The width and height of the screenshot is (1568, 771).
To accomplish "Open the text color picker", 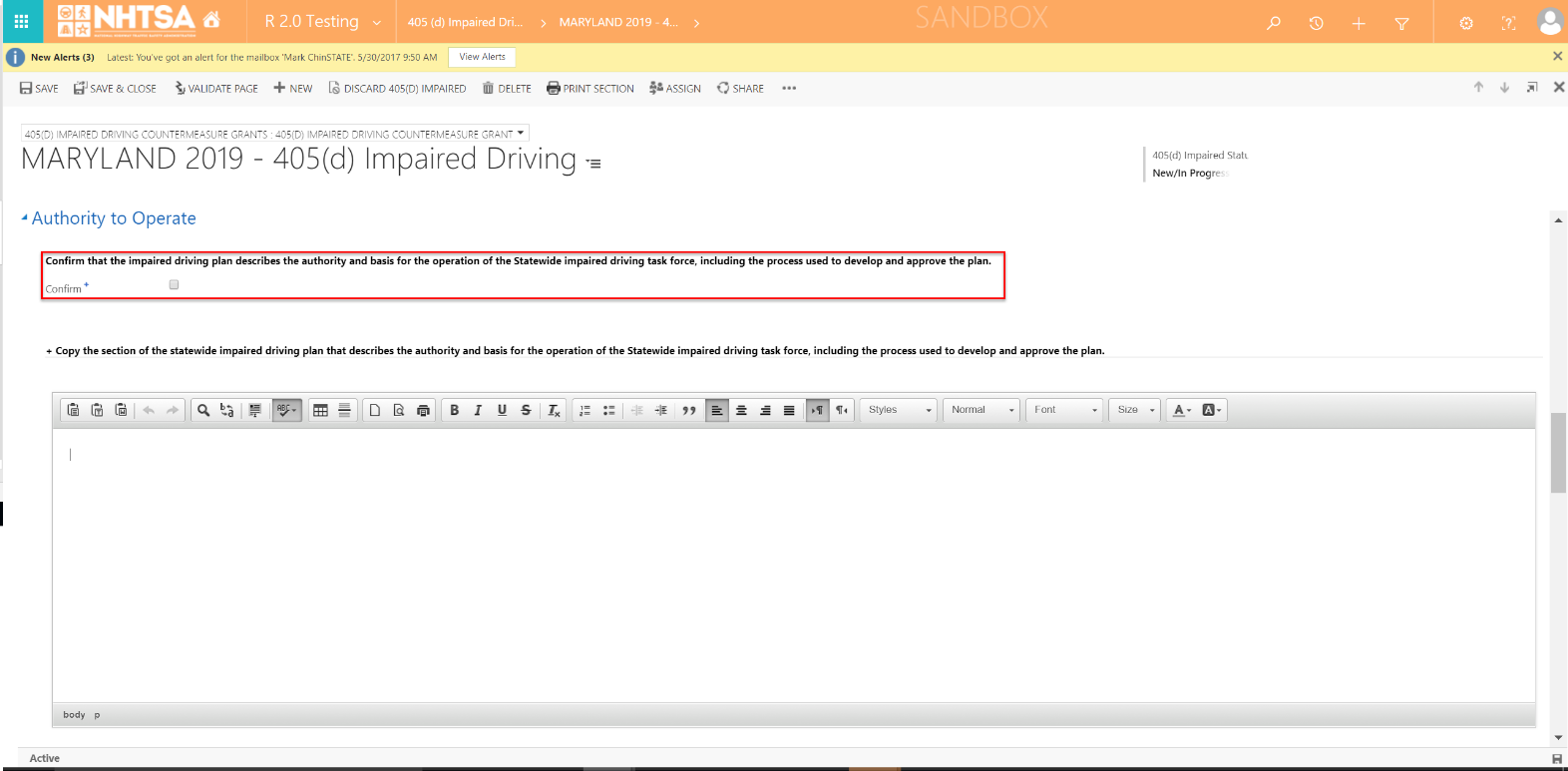I will pyautogui.click(x=1182, y=410).
